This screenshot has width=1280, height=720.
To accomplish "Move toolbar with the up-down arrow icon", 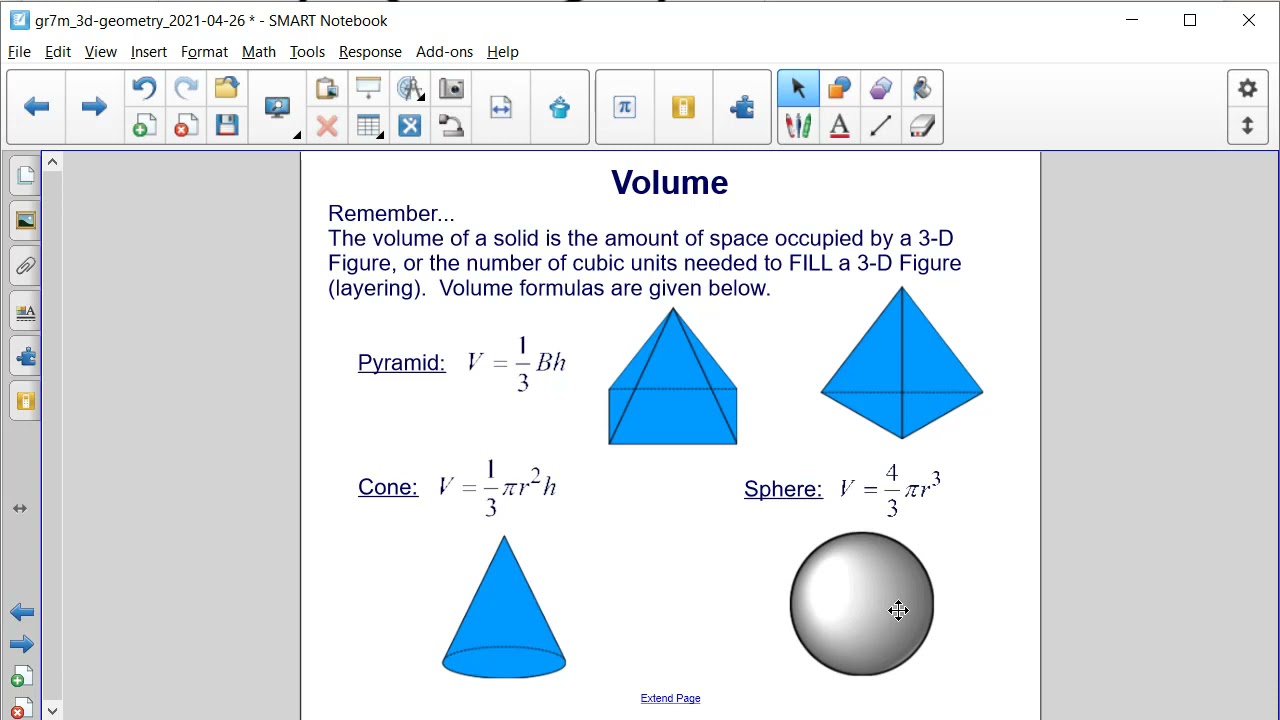I will [1248, 126].
